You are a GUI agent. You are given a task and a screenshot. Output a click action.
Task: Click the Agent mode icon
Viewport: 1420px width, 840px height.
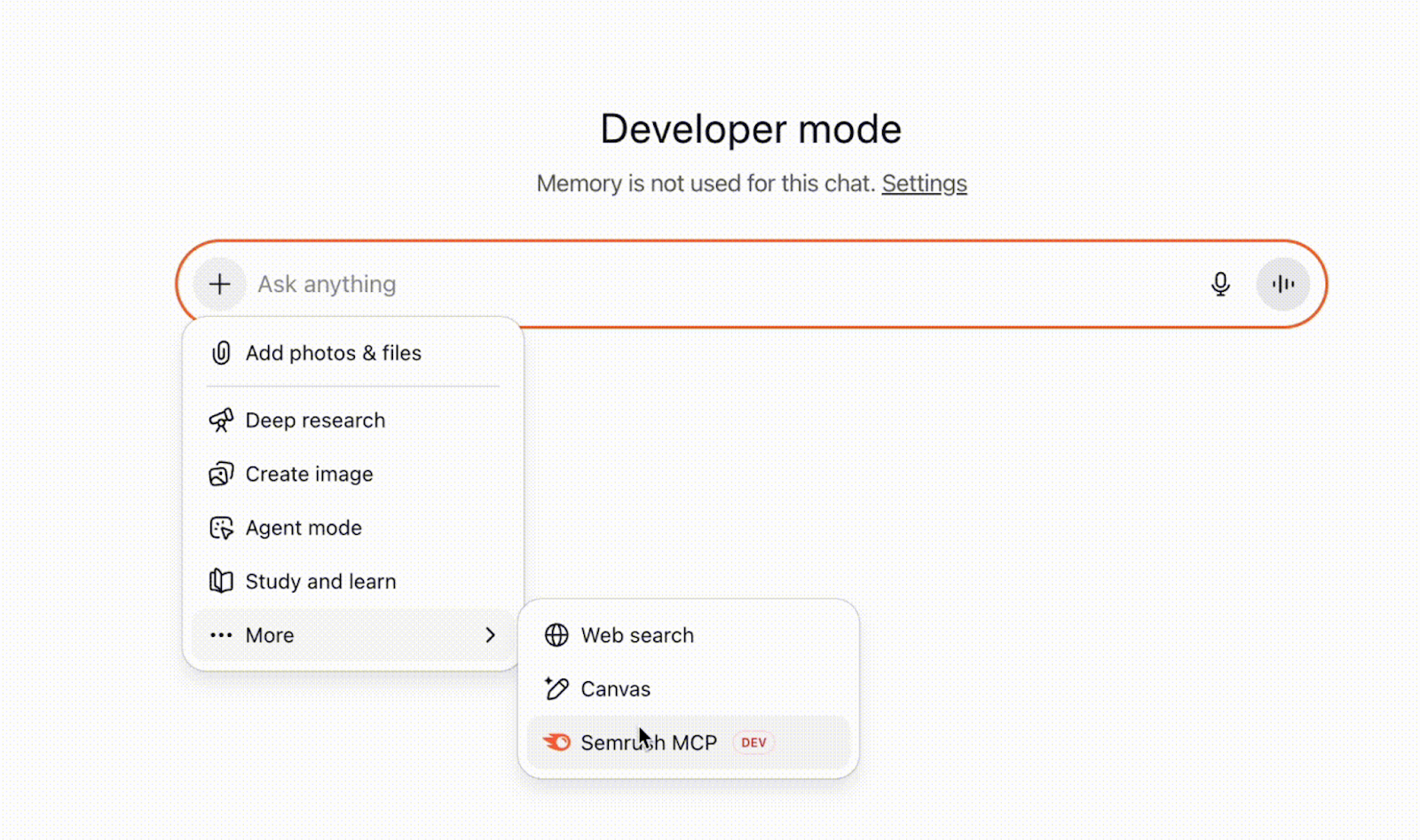(221, 527)
